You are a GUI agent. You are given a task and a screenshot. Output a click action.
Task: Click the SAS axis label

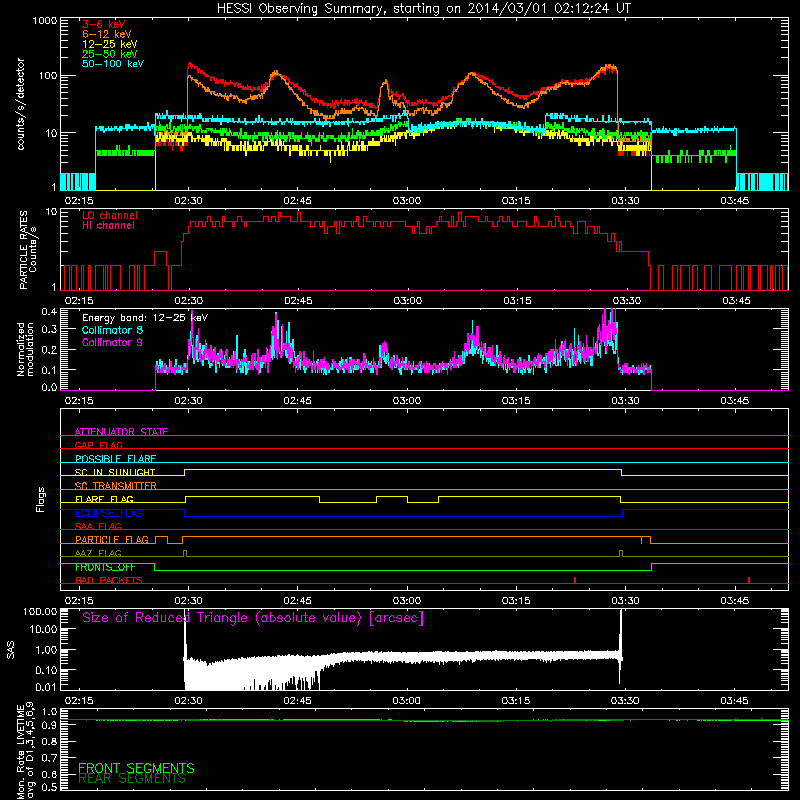pyautogui.click(x=11, y=651)
